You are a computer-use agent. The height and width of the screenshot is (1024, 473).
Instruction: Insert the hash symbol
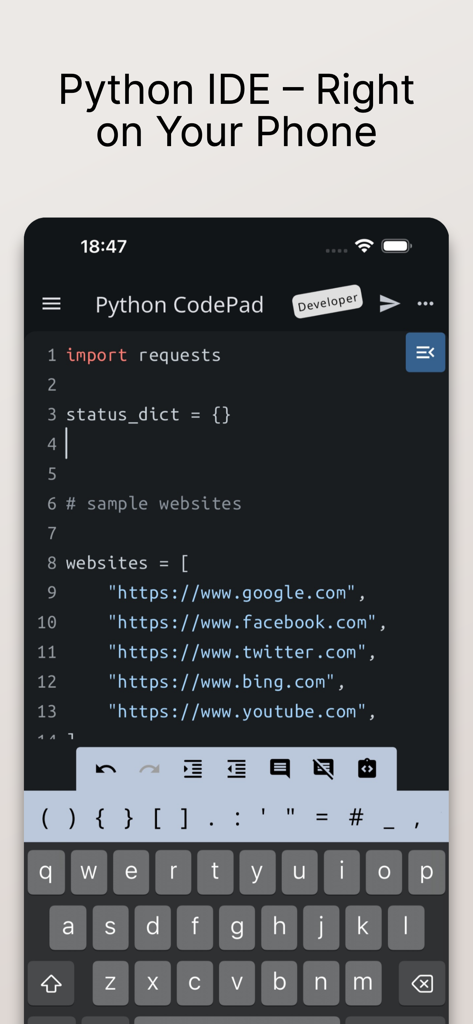click(x=356, y=816)
